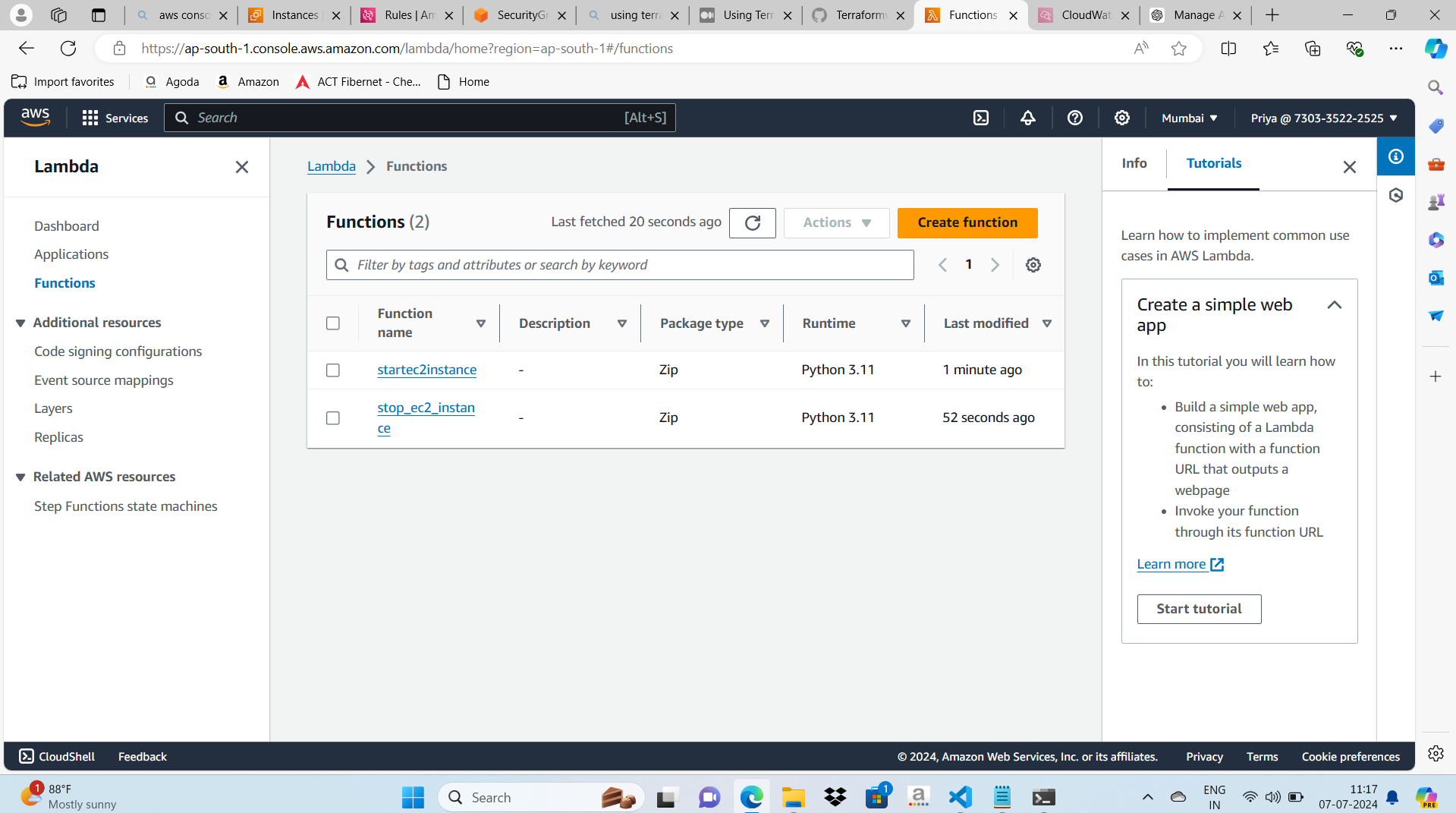Open Edge sidebar search

(1436, 87)
